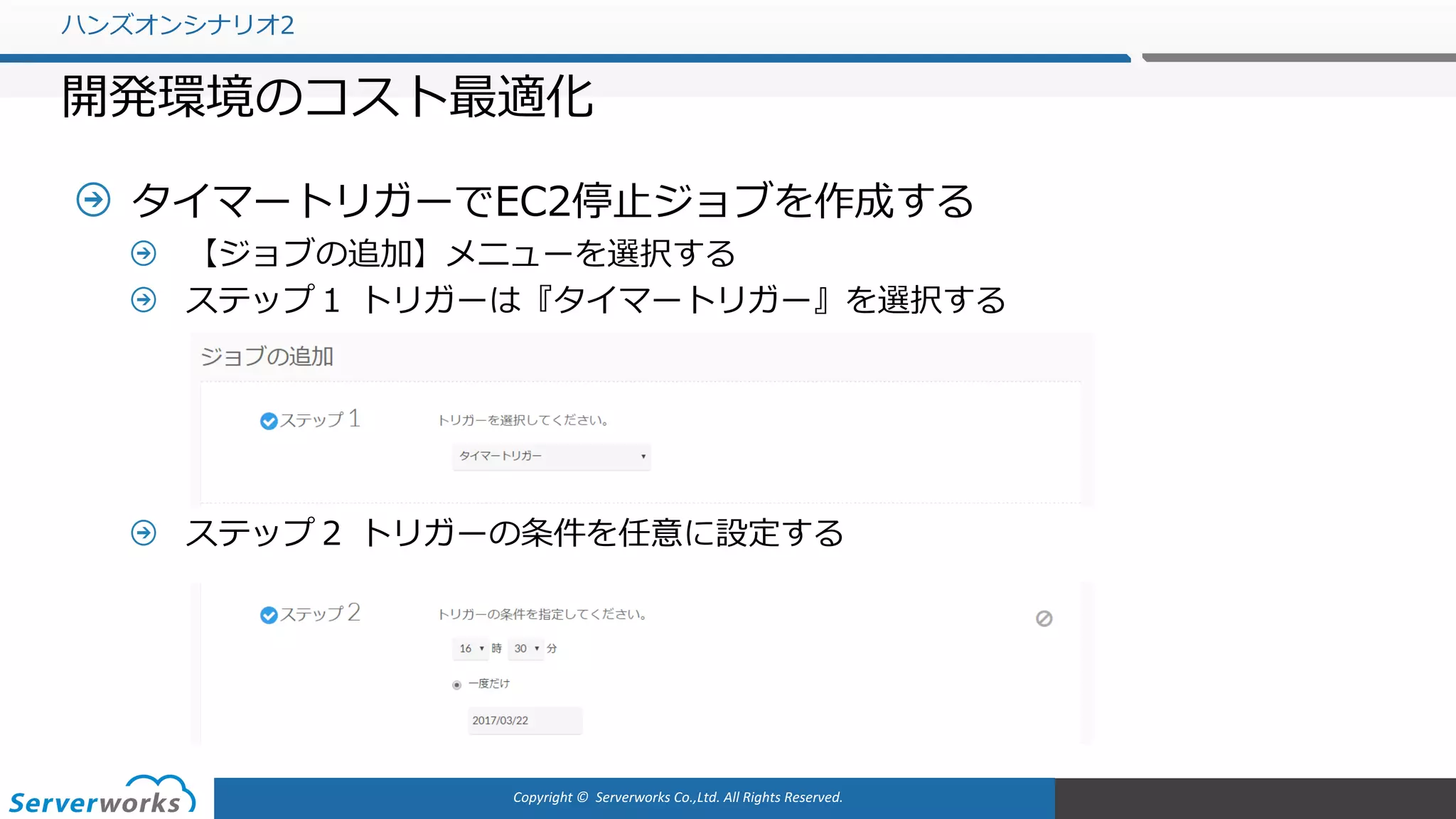The height and width of the screenshot is (819, 1456).
Task: Open the hour dropdown showing 16
Action: 471,648
